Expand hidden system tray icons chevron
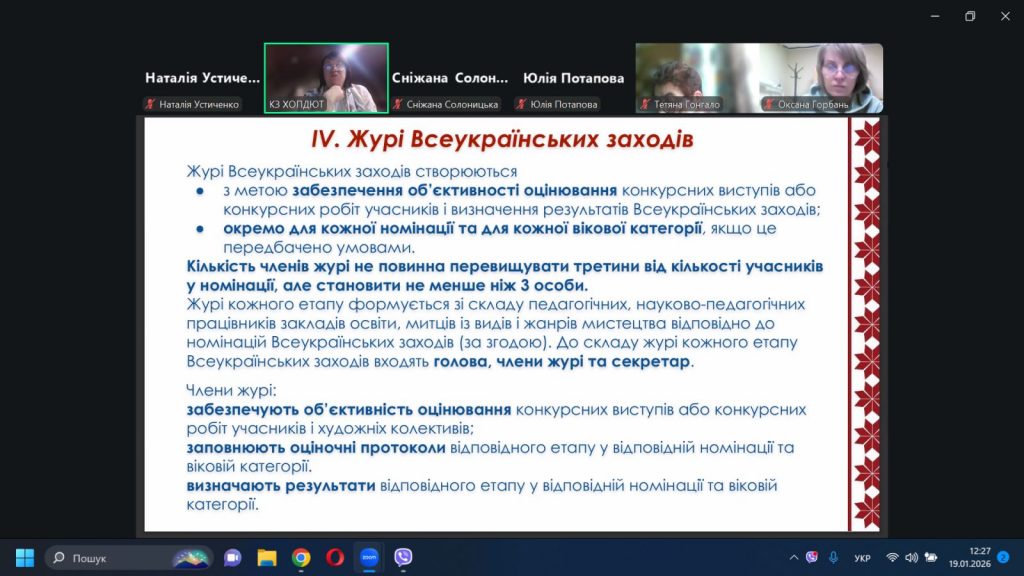The image size is (1024, 576). coord(794,557)
